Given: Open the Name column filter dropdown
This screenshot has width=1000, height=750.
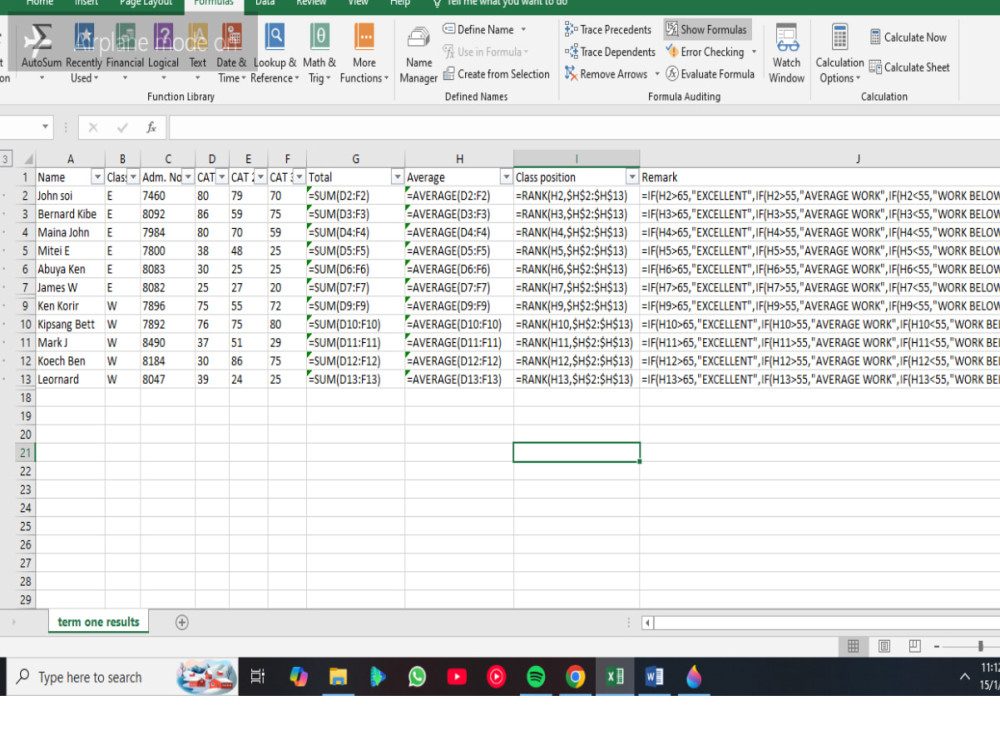Looking at the screenshot, I should pyautogui.click(x=98, y=177).
